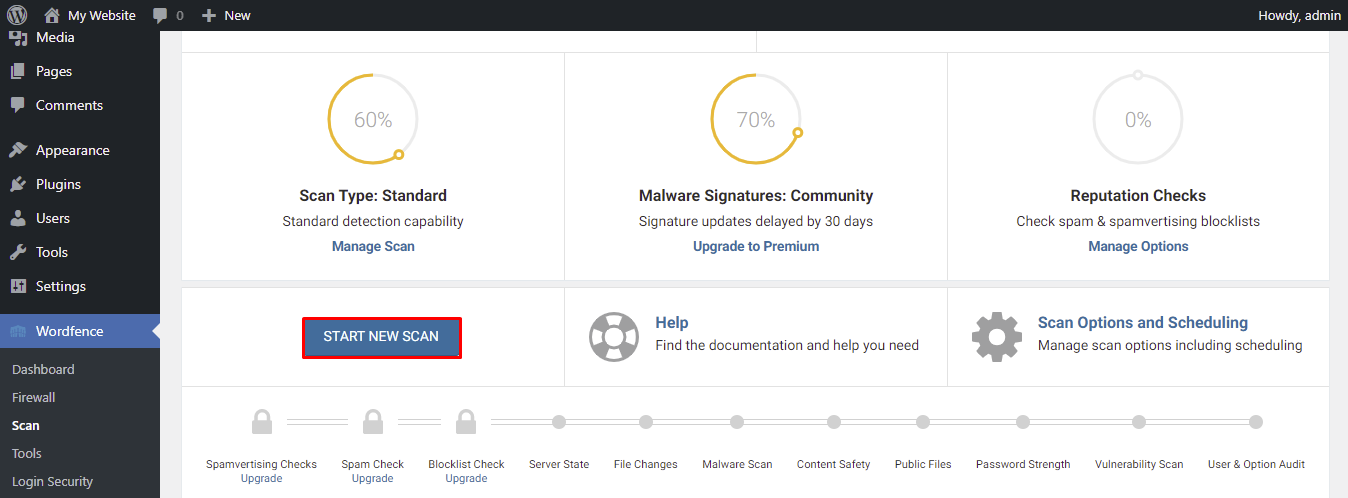Open Pages in the sidebar menu
The width and height of the screenshot is (1348, 498).
(54, 71)
